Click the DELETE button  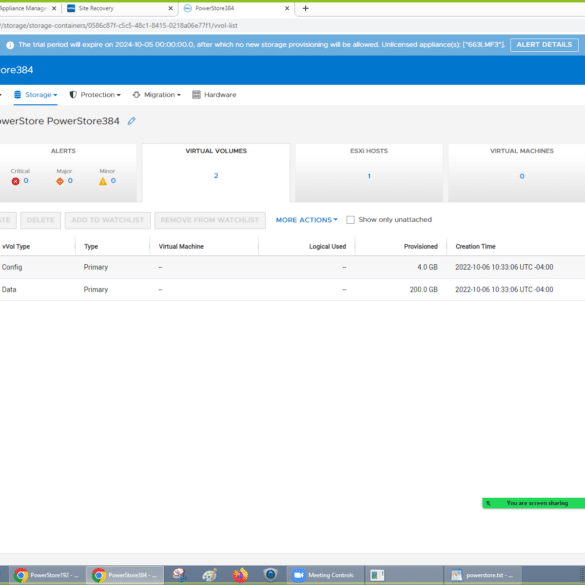pyautogui.click(x=41, y=220)
